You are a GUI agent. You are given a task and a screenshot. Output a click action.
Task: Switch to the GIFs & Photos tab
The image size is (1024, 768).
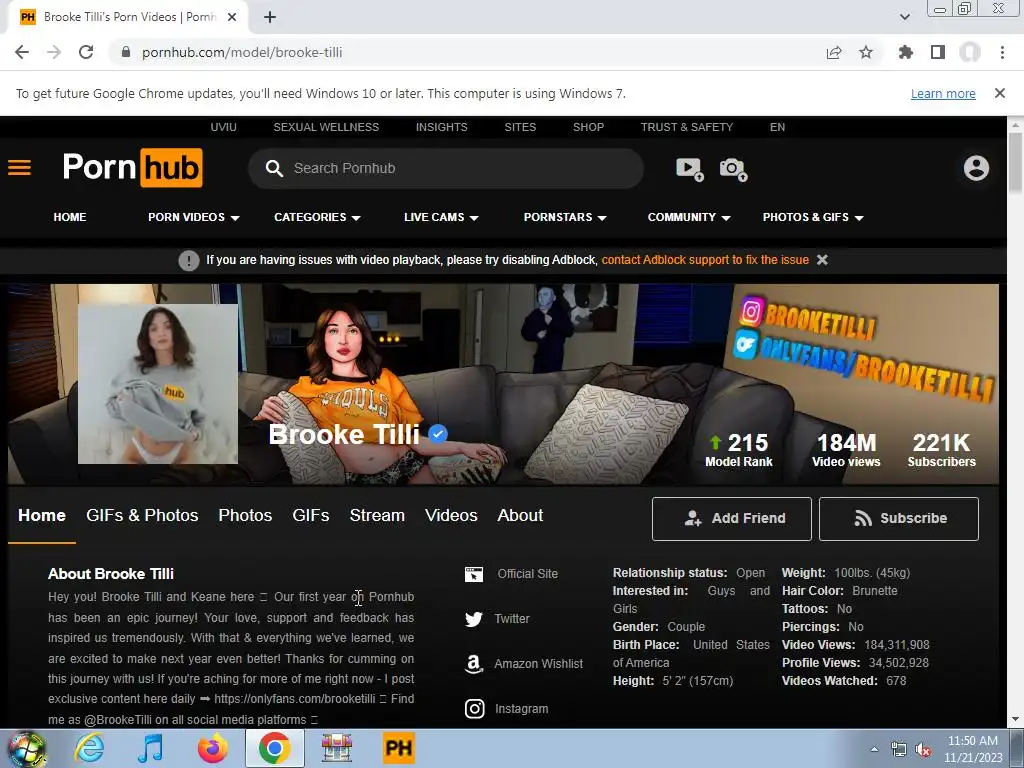142,515
